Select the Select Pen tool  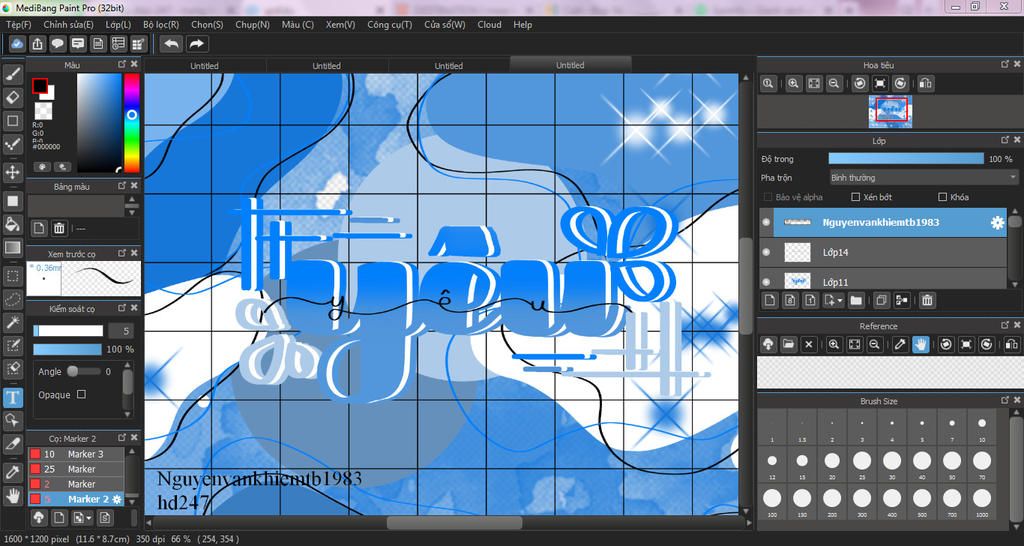12,345
